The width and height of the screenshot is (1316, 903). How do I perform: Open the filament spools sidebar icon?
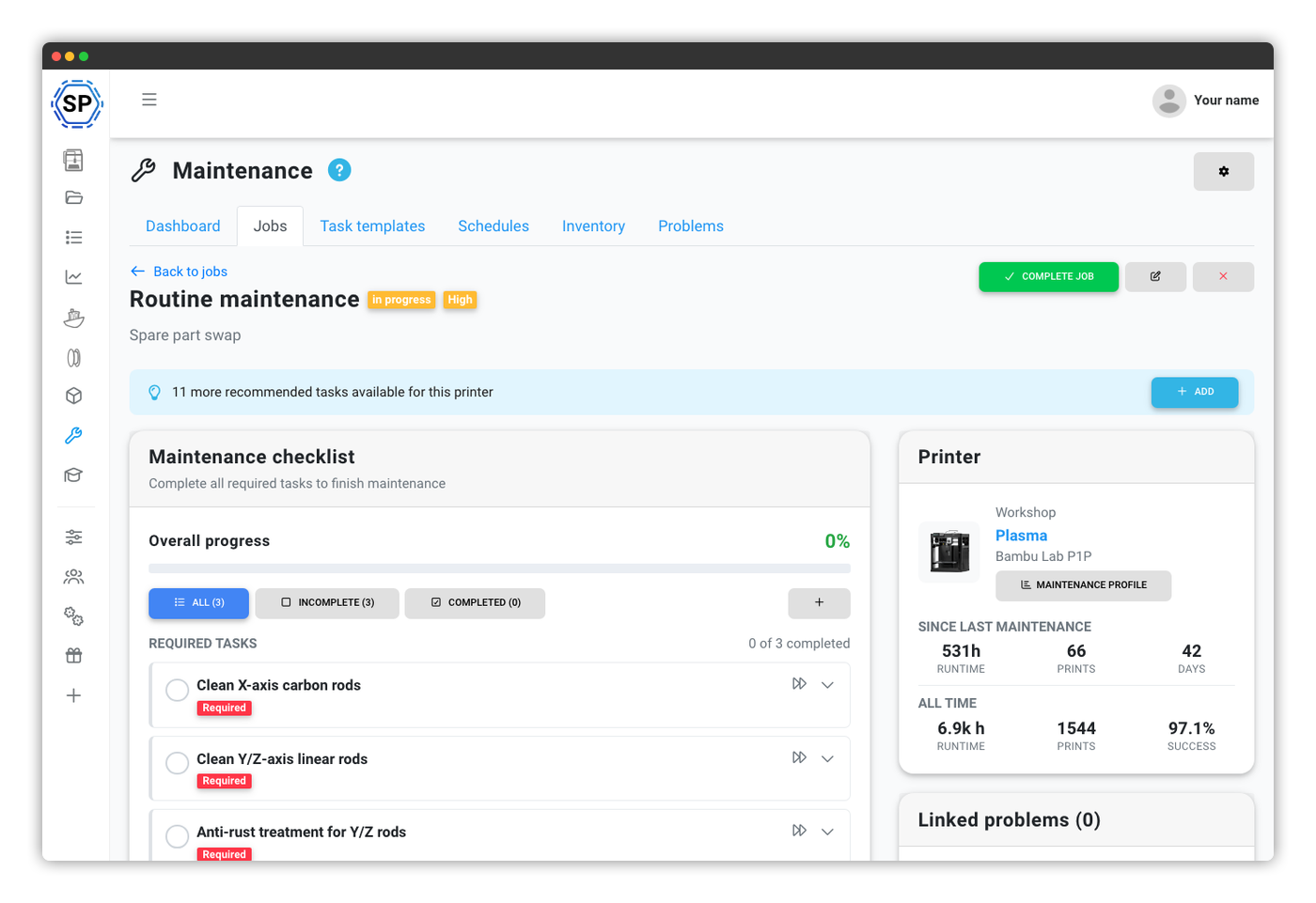[73, 357]
